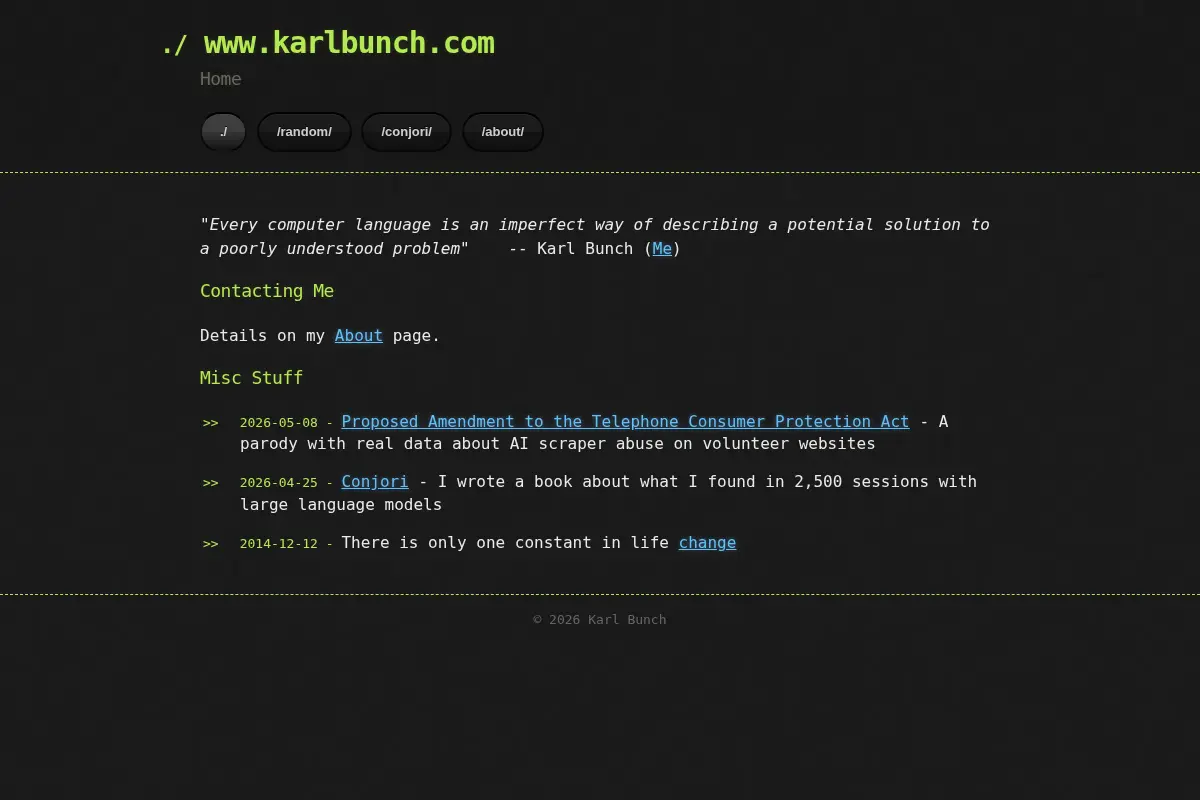The width and height of the screenshot is (1200, 800).
Task: Open the /conjori/ nav button
Action: tap(406, 132)
